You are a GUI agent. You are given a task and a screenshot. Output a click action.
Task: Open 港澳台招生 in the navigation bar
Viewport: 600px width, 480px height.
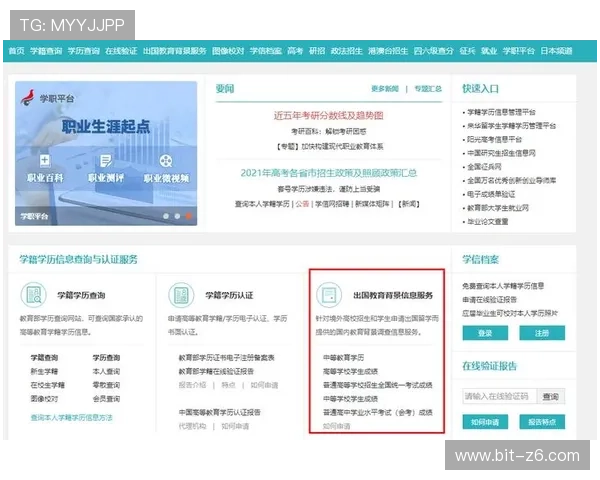pyautogui.click(x=388, y=51)
